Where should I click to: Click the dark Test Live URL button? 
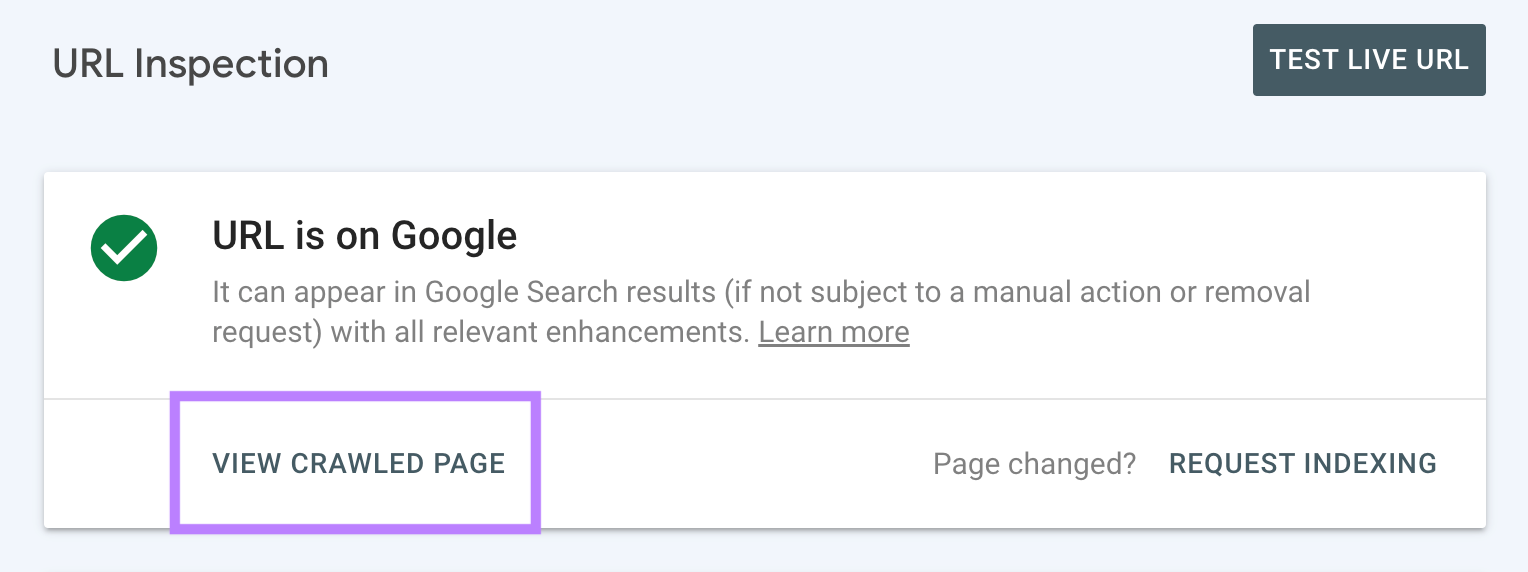tap(1368, 60)
